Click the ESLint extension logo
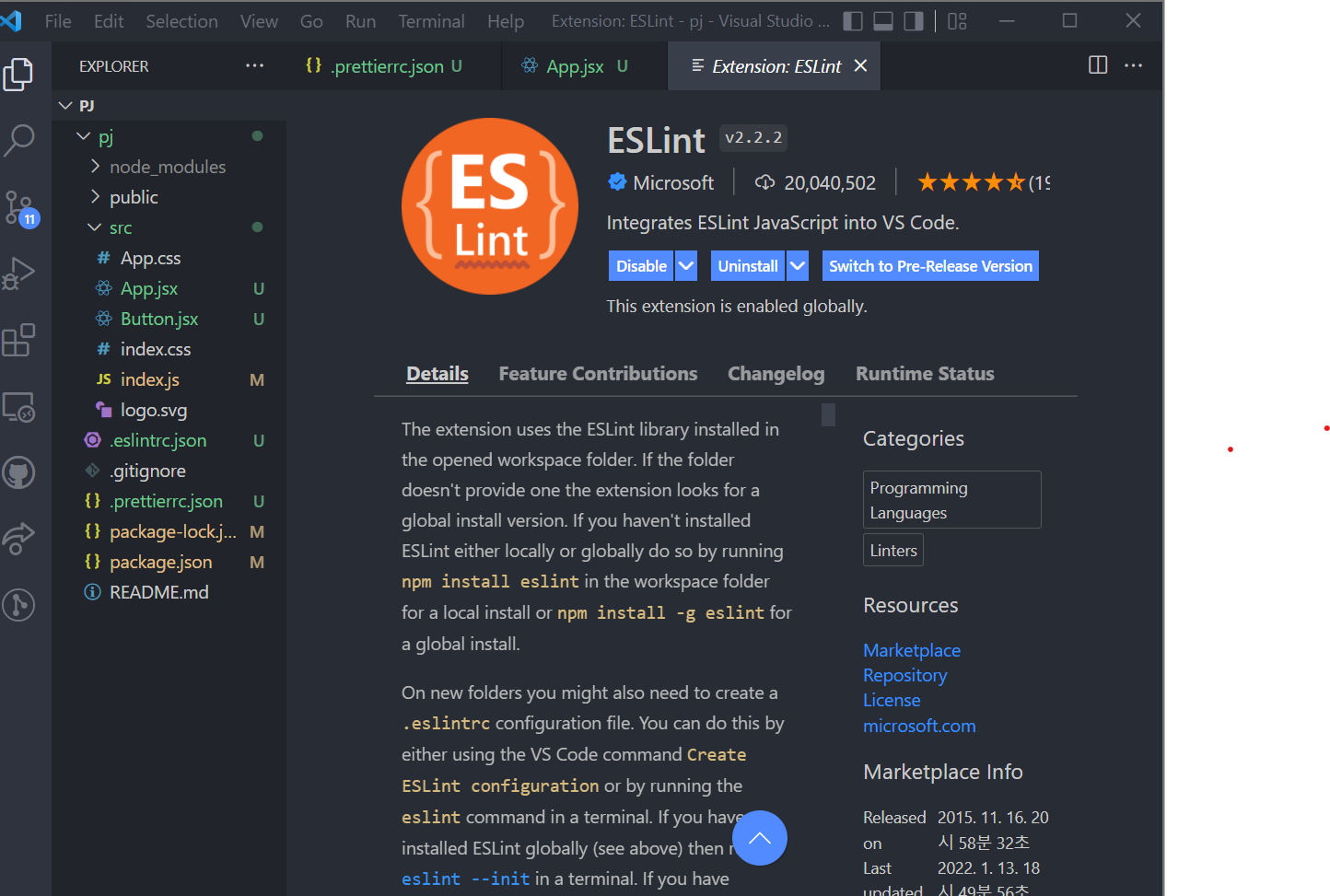This screenshot has height=896, width=1330. pos(490,206)
